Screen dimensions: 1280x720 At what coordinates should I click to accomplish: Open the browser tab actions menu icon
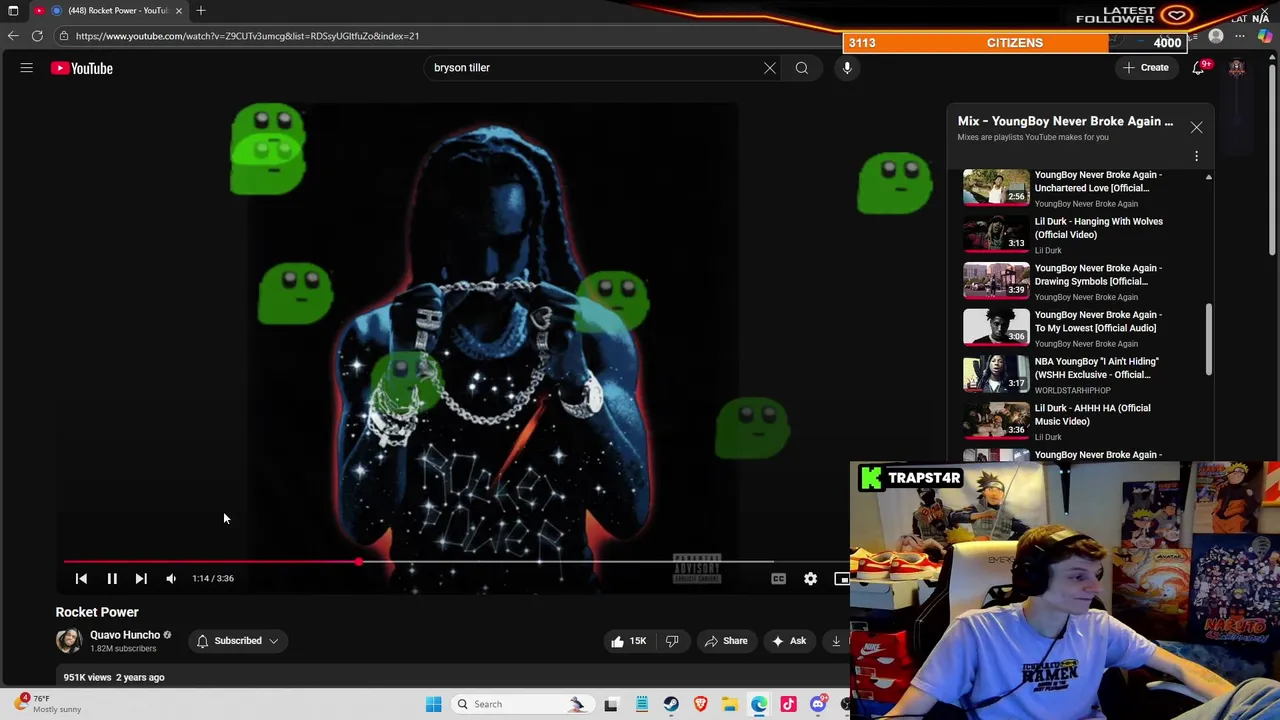[x=13, y=10]
